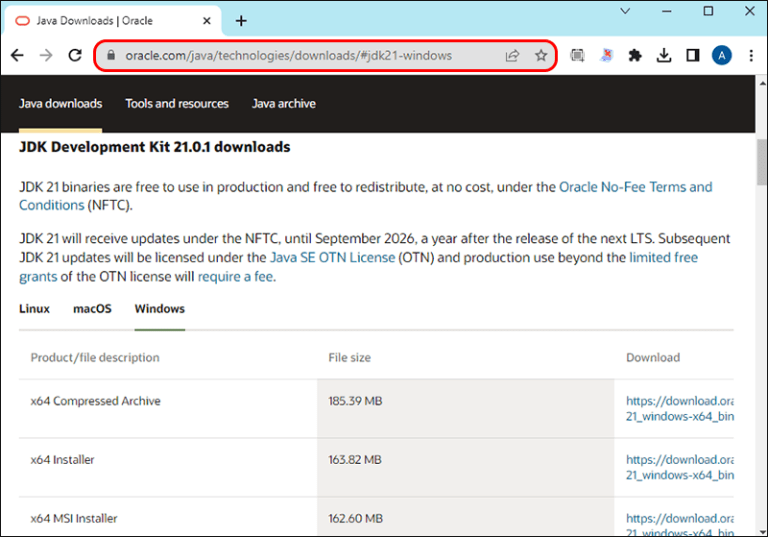Click the x64 Installer description
Image resolution: width=768 pixels, height=537 pixels.
coord(62,460)
